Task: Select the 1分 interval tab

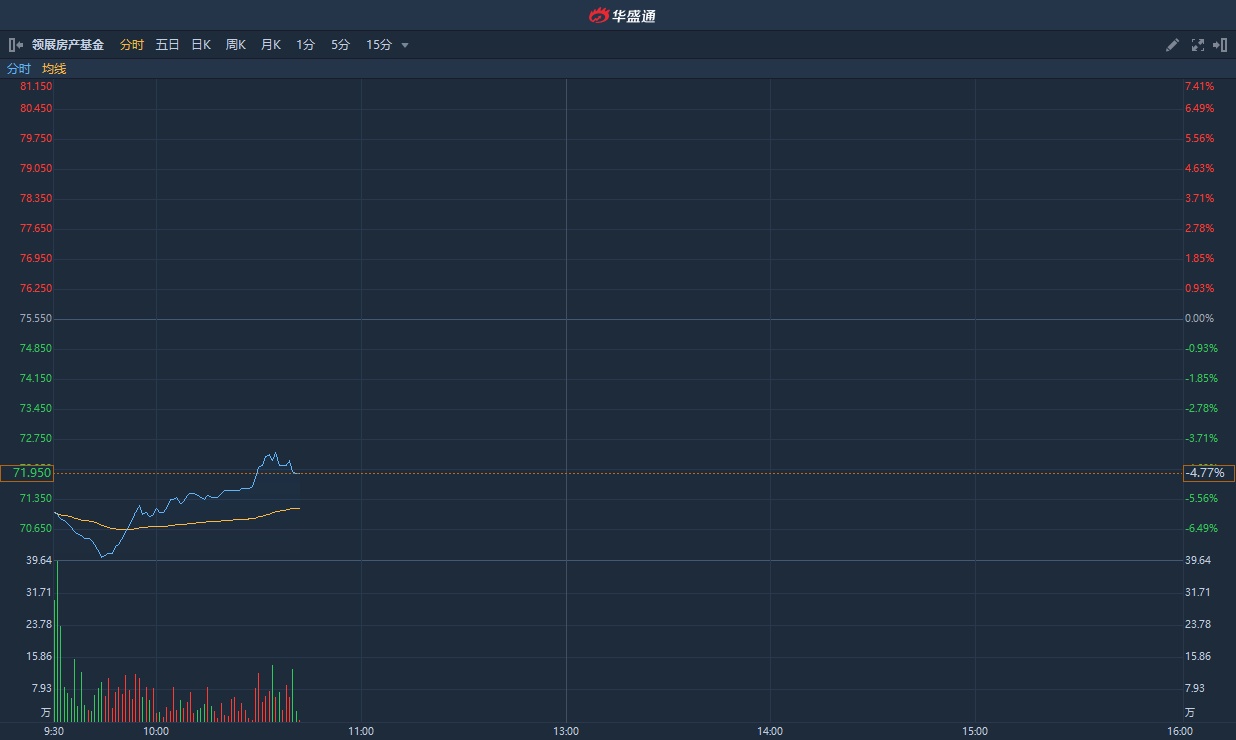Action: [x=305, y=45]
